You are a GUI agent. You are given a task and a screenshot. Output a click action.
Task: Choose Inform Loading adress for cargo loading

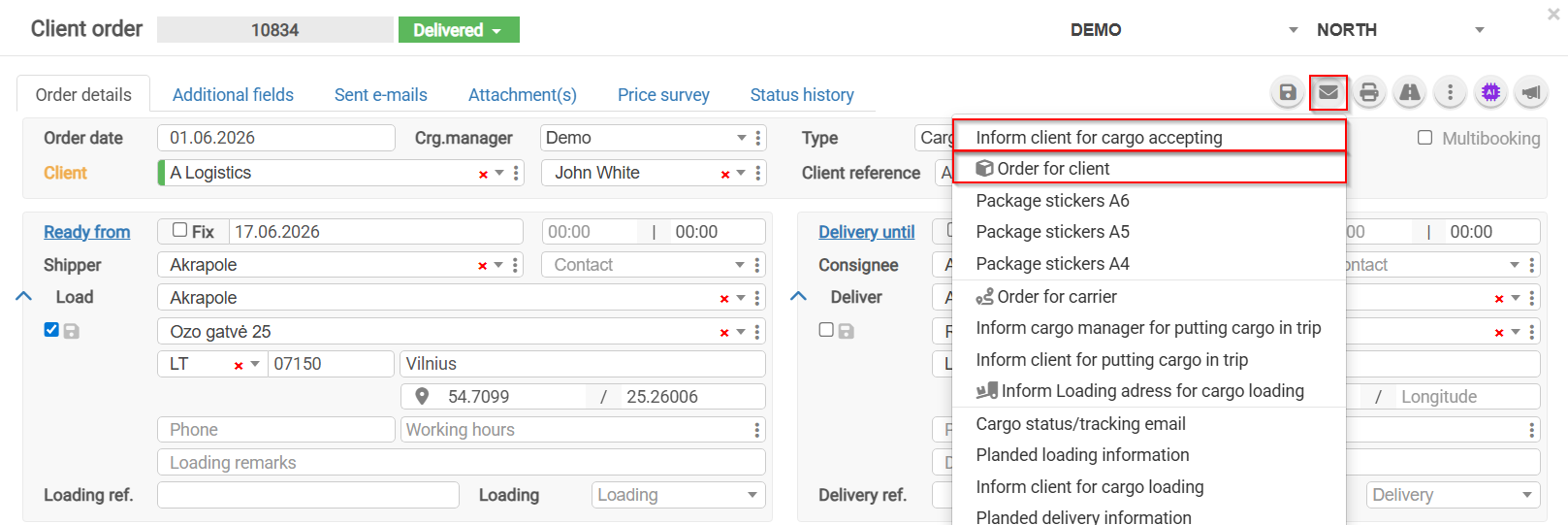click(1150, 391)
